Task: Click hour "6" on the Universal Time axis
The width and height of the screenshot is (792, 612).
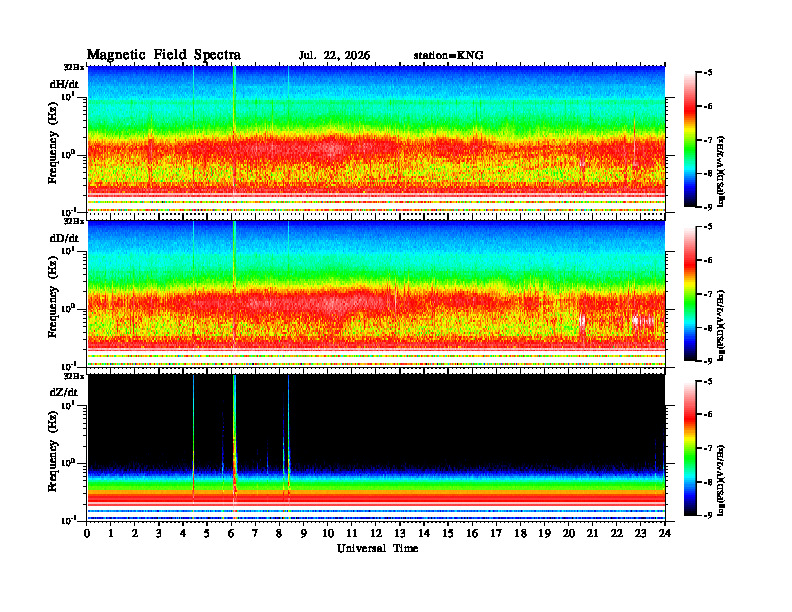Action: click(x=231, y=533)
